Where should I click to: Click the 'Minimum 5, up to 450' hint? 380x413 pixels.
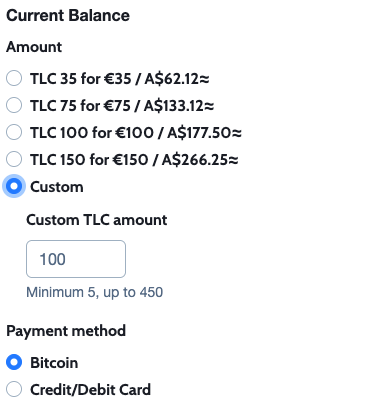[95, 292]
